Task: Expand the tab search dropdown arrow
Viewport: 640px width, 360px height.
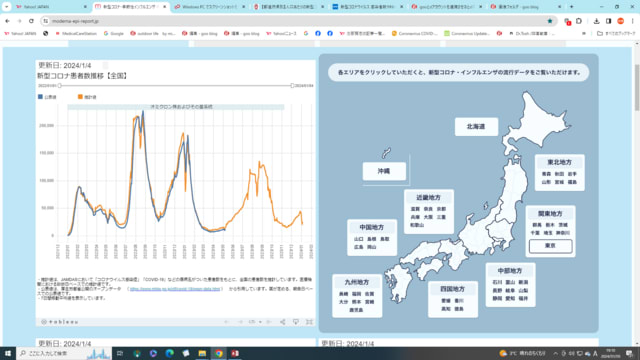Action: 7,7
